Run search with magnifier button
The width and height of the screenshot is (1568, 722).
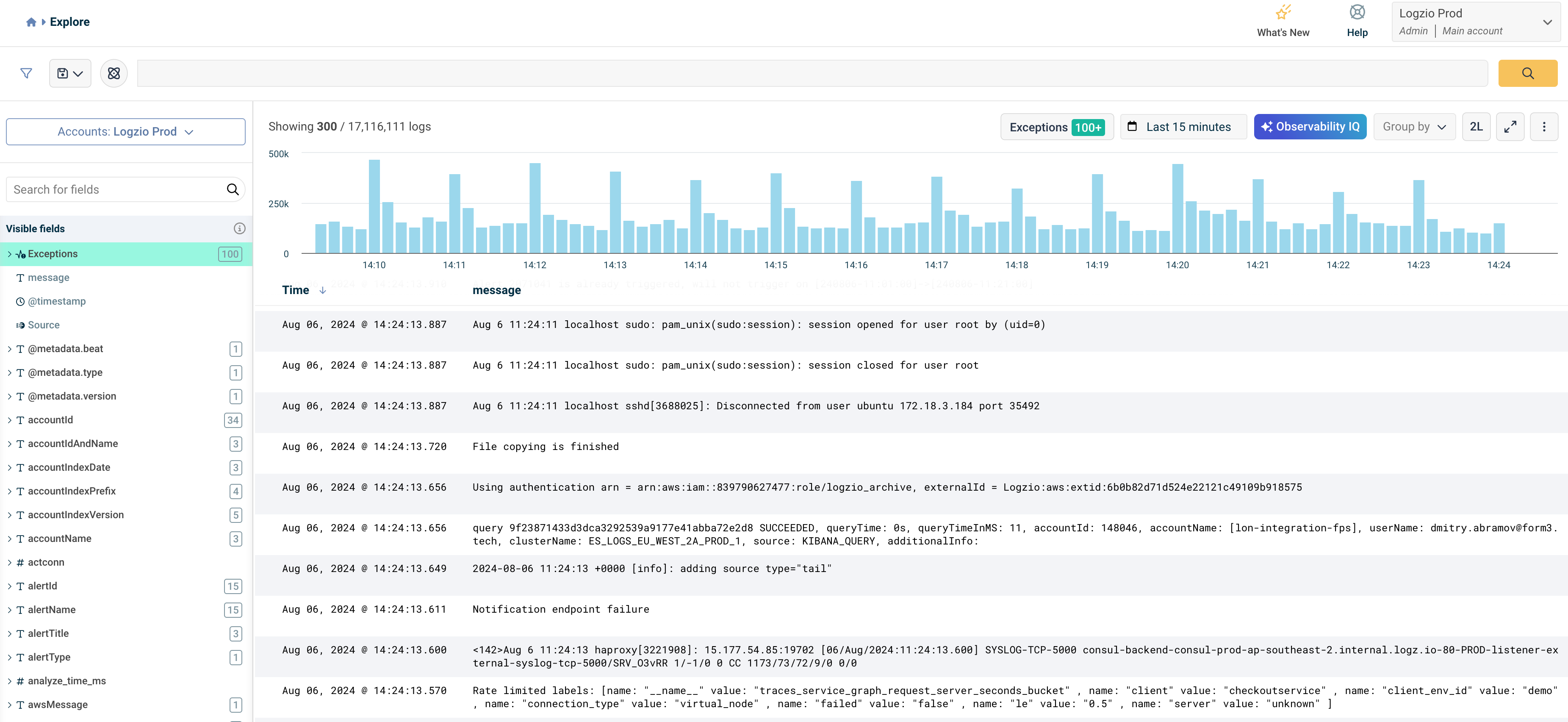click(1527, 73)
